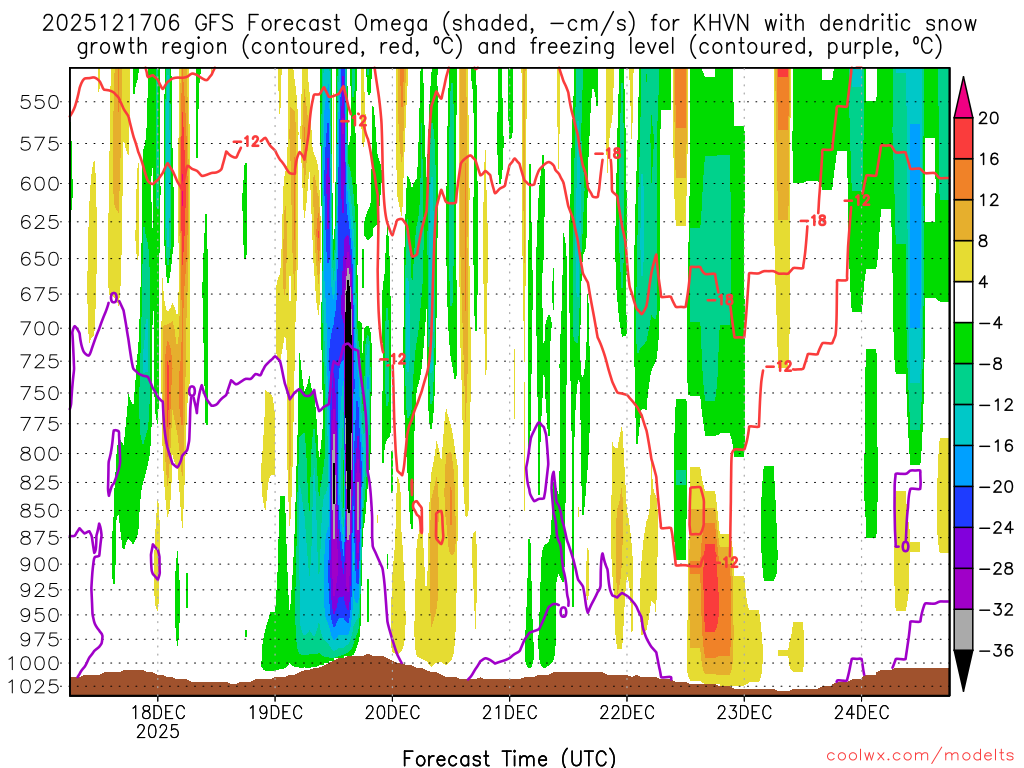
Task: Click the 600 pressure level label
Action: tap(40, 184)
